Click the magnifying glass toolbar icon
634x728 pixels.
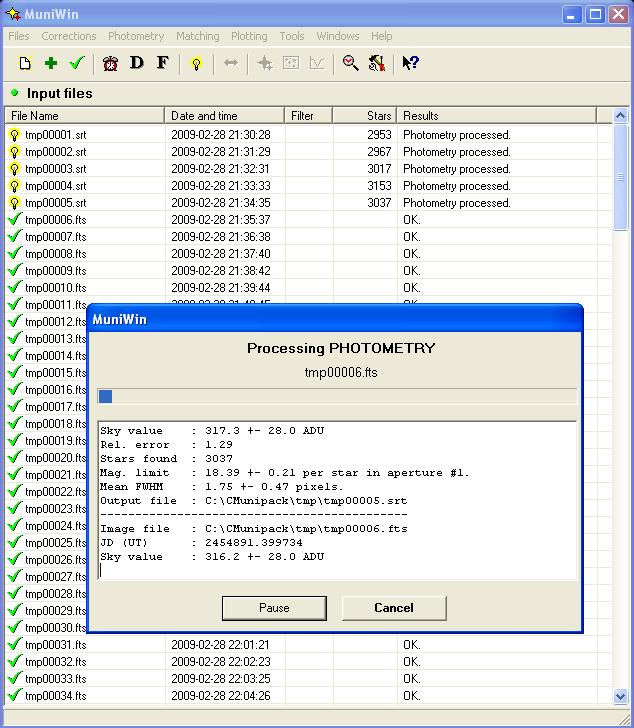click(350, 63)
